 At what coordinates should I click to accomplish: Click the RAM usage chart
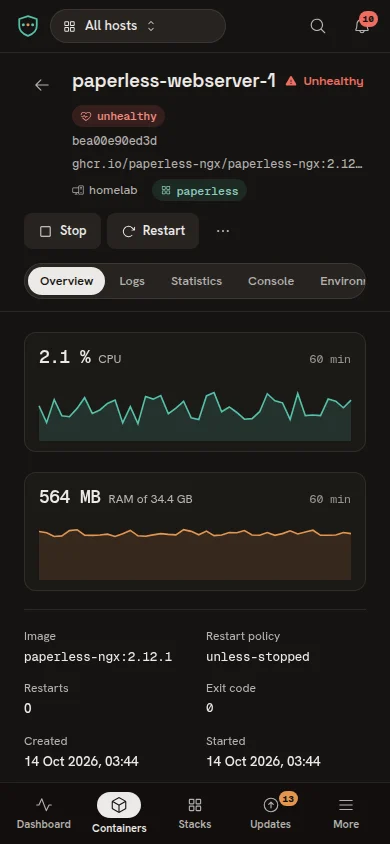click(x=195, y=553)
